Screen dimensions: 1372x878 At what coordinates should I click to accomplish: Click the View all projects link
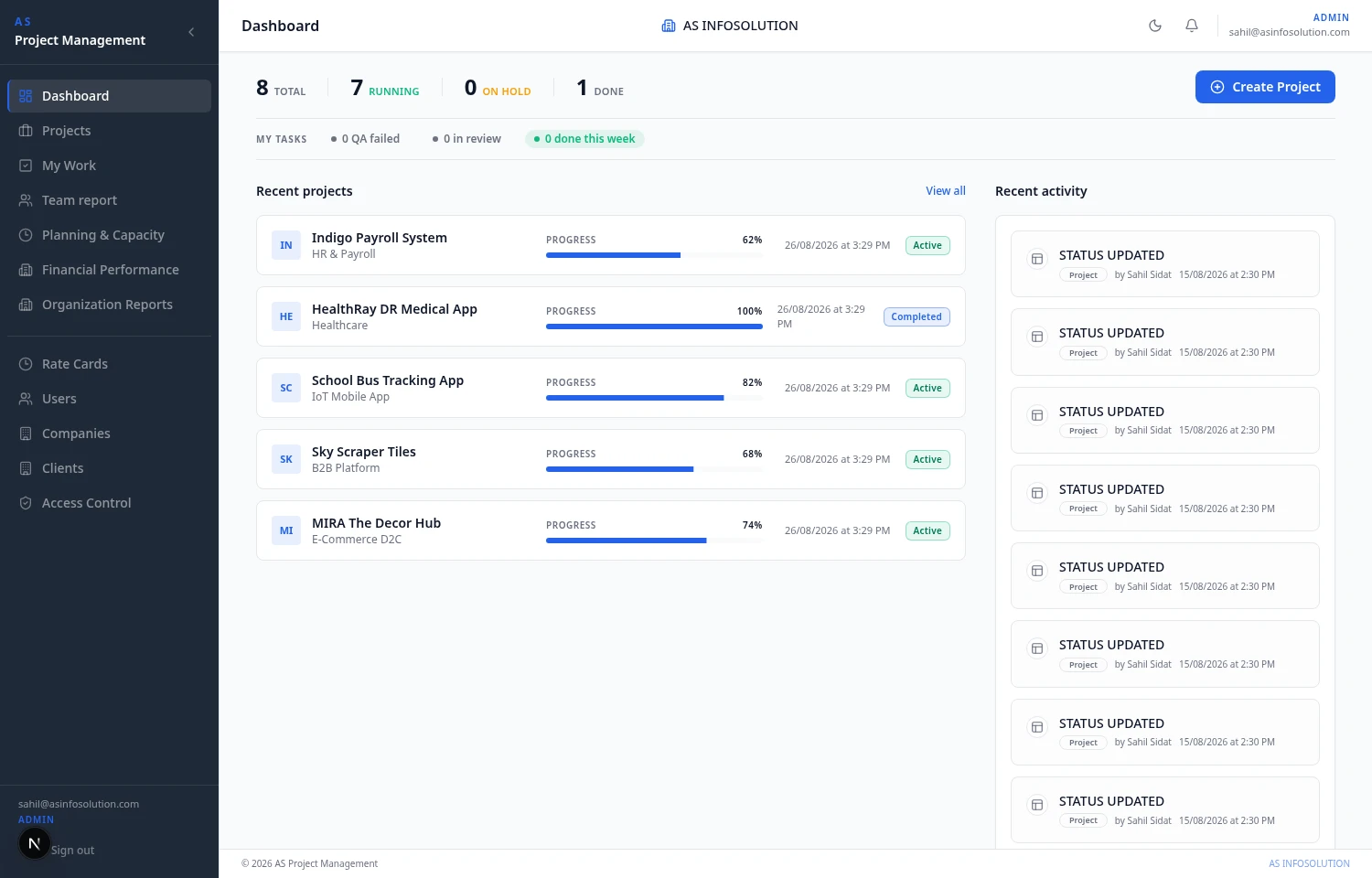(x=946, y=191)
